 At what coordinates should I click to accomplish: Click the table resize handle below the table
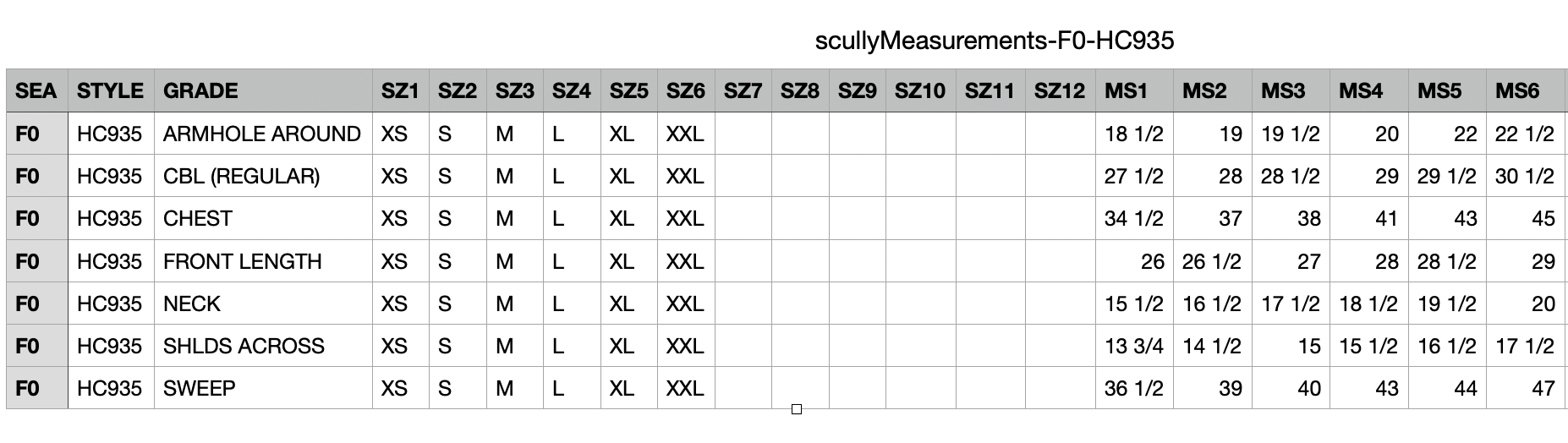796,410
